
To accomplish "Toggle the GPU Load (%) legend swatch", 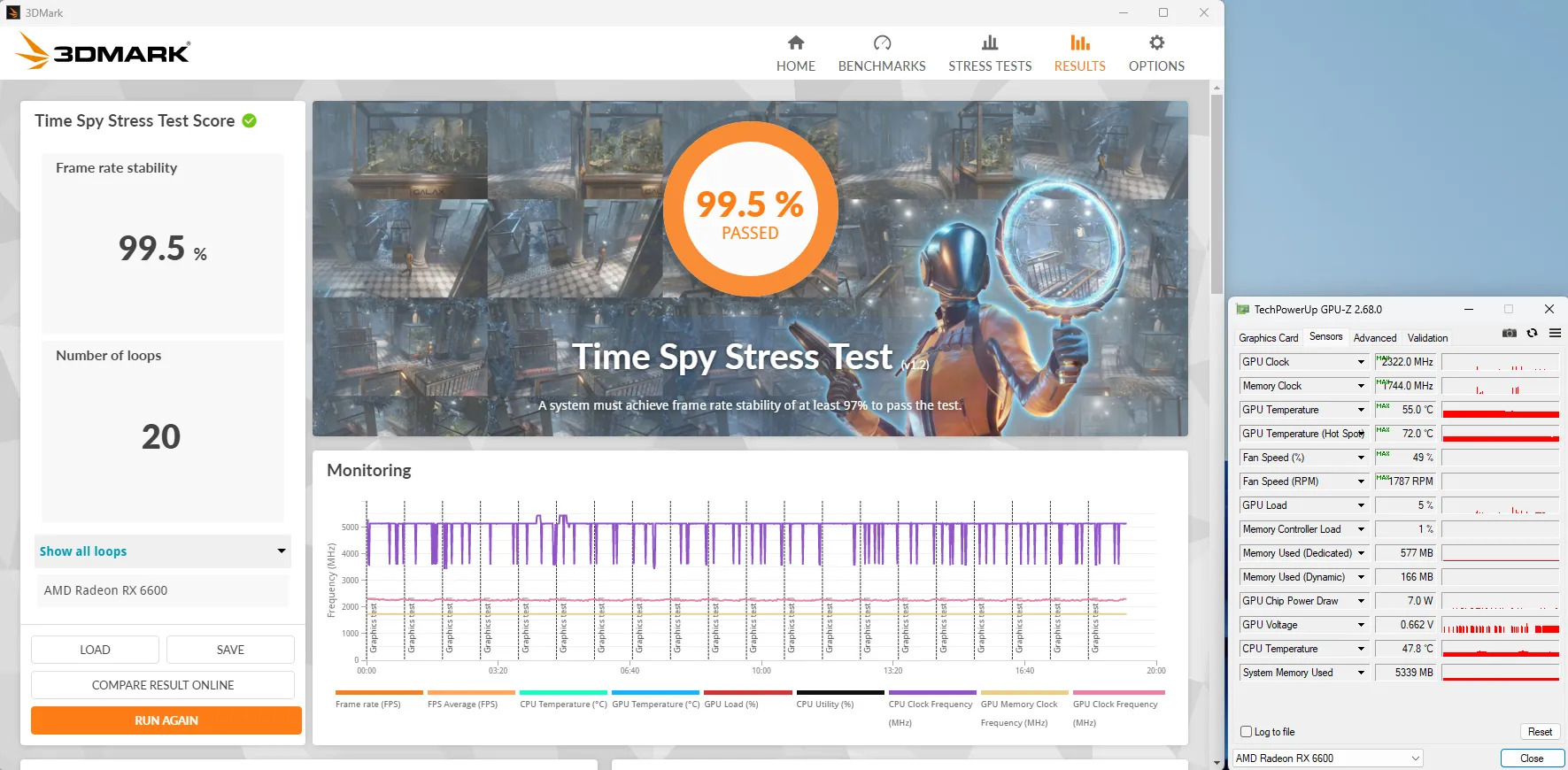I will pyautogui.click(x=747, y=692).
